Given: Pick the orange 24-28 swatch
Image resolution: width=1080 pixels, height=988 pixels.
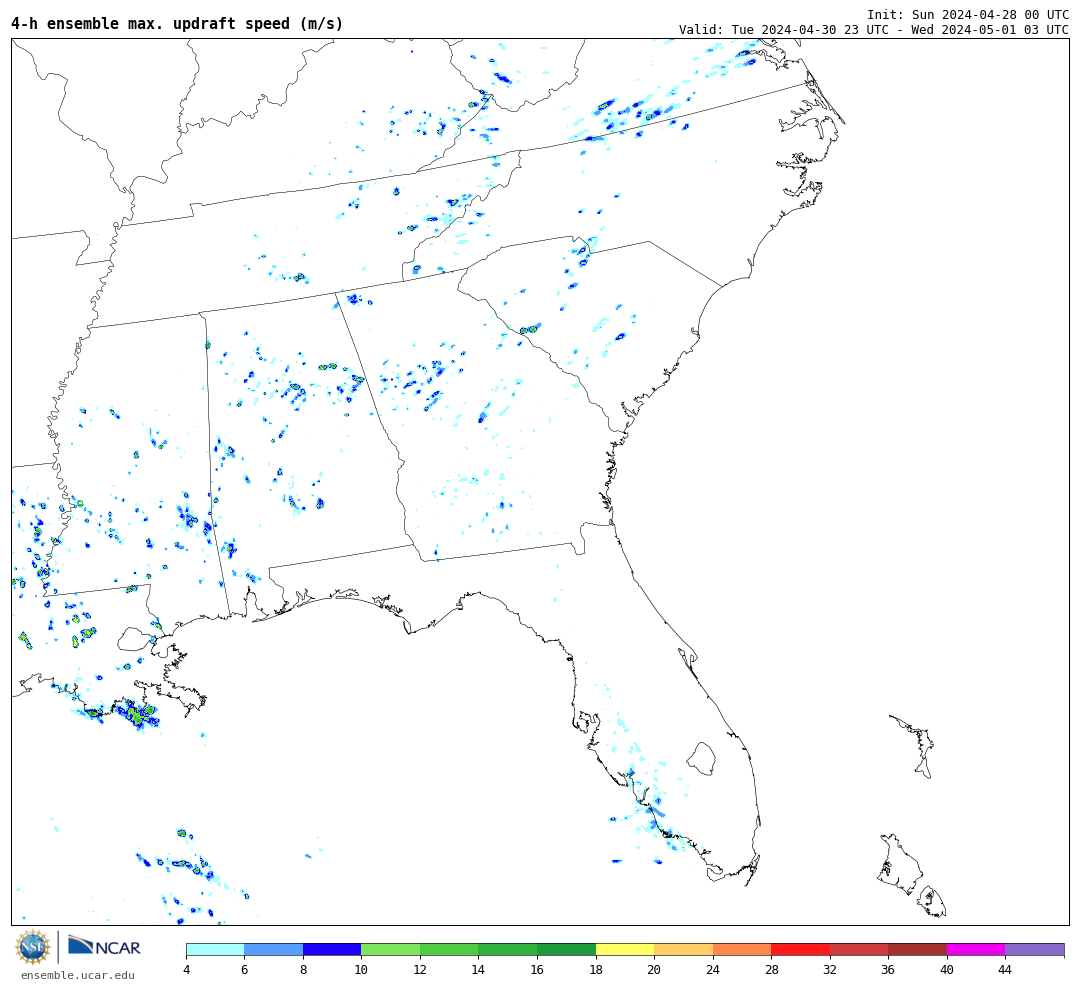Looking at the screenshot, I should pos(742,949).
